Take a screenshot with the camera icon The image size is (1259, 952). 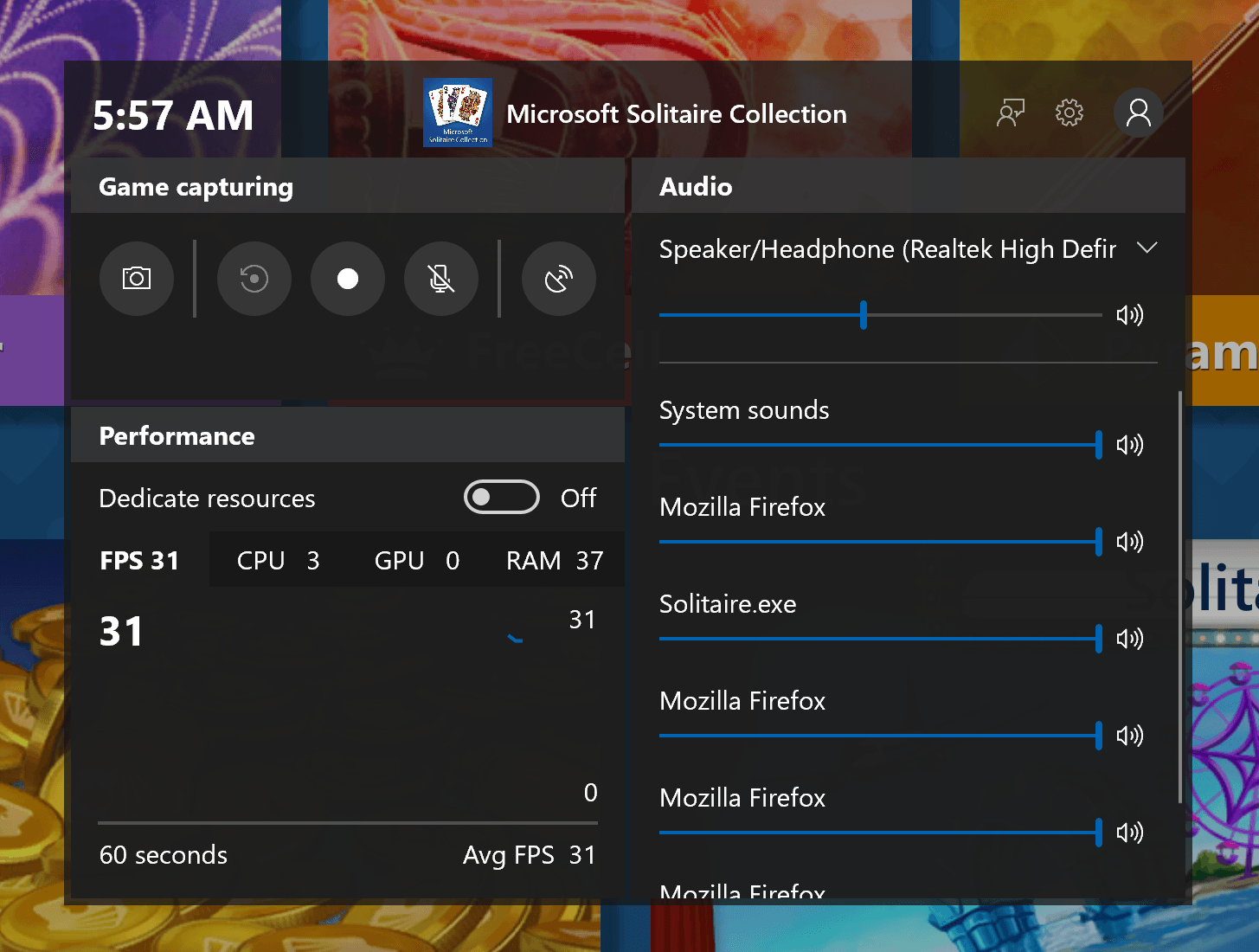click(137, 279)
